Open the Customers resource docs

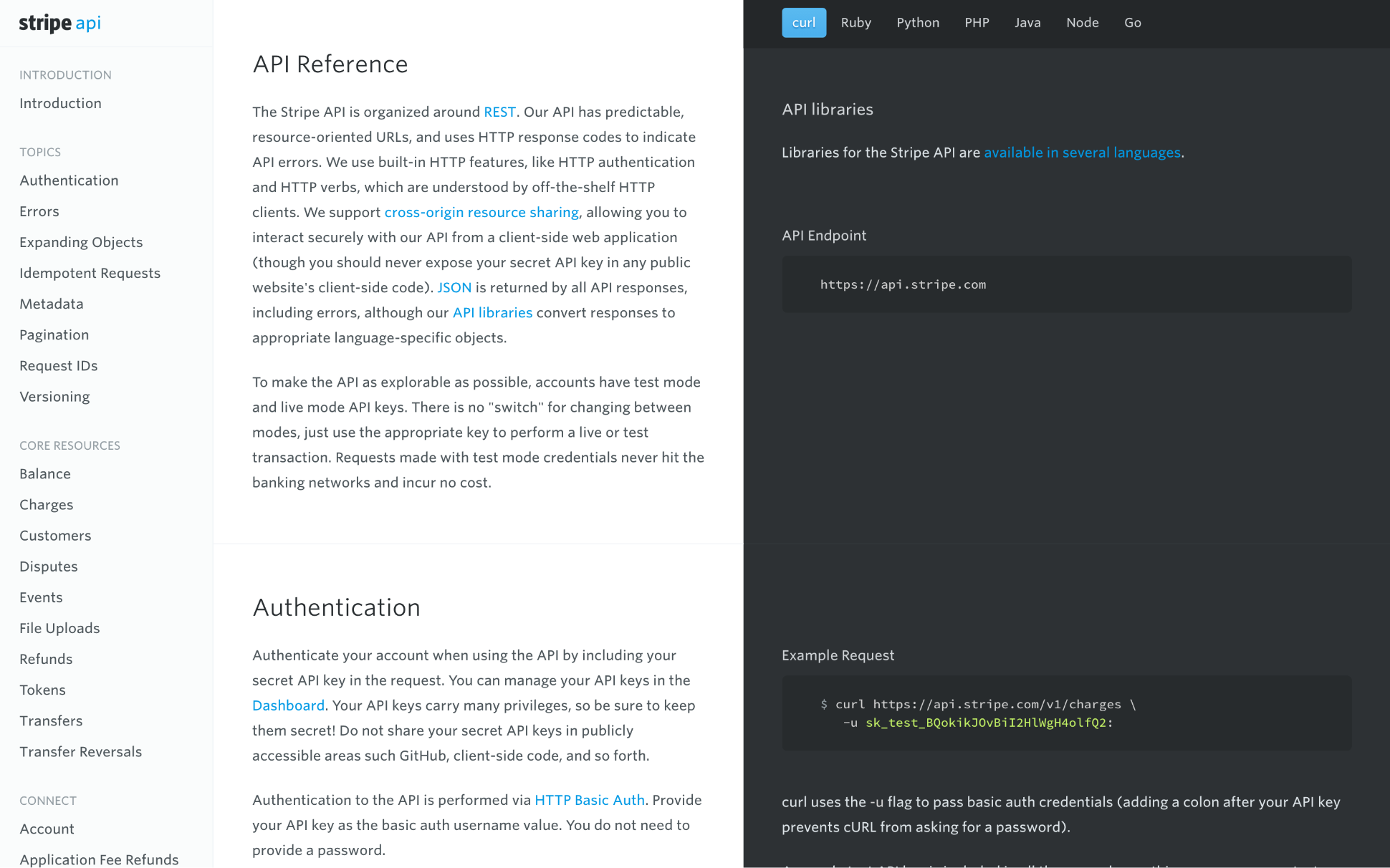55,535
